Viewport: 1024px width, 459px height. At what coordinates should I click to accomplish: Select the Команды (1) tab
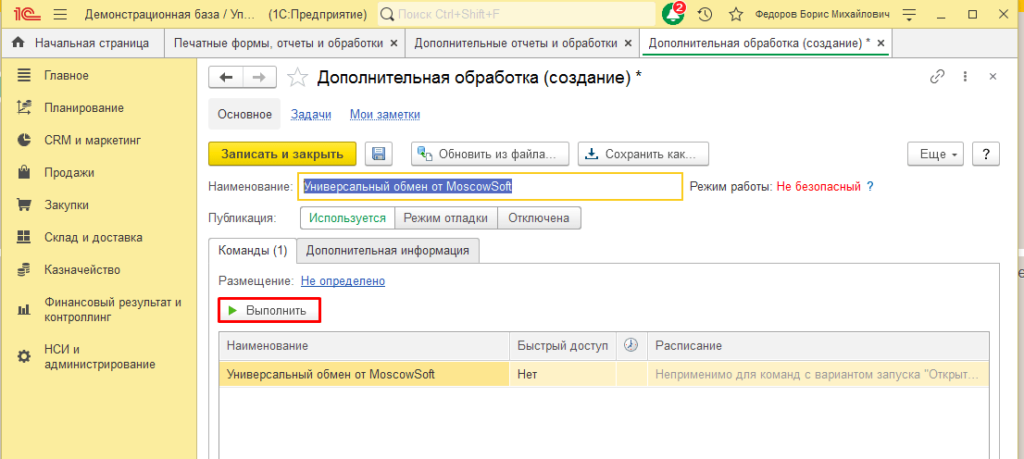coord(253,251)
